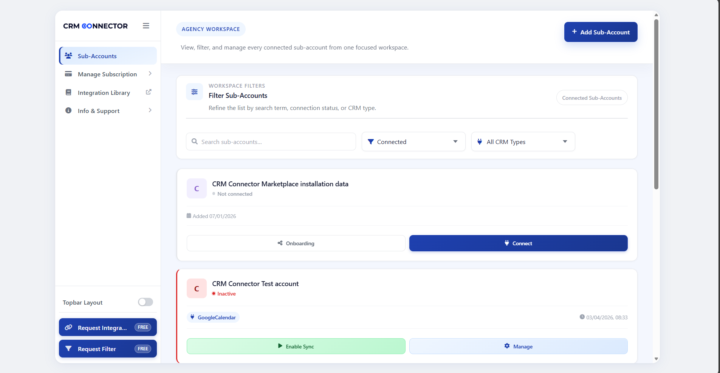Click the 'Not connected' status text
Screen dimensions: 720x373
[x=235, y=194]
